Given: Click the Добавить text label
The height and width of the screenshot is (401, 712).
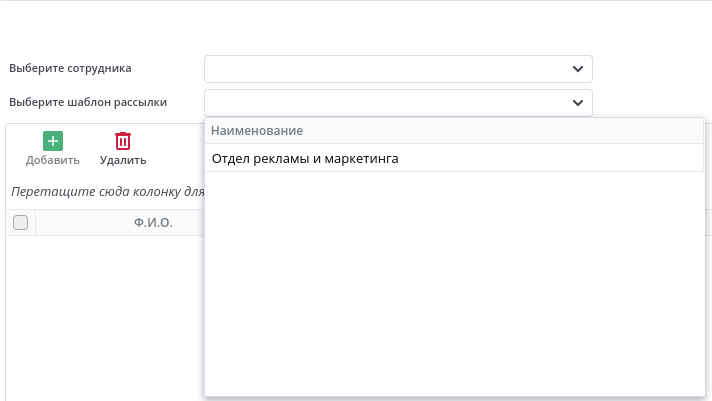Looking at the screenshot, I should coord(53,160).
